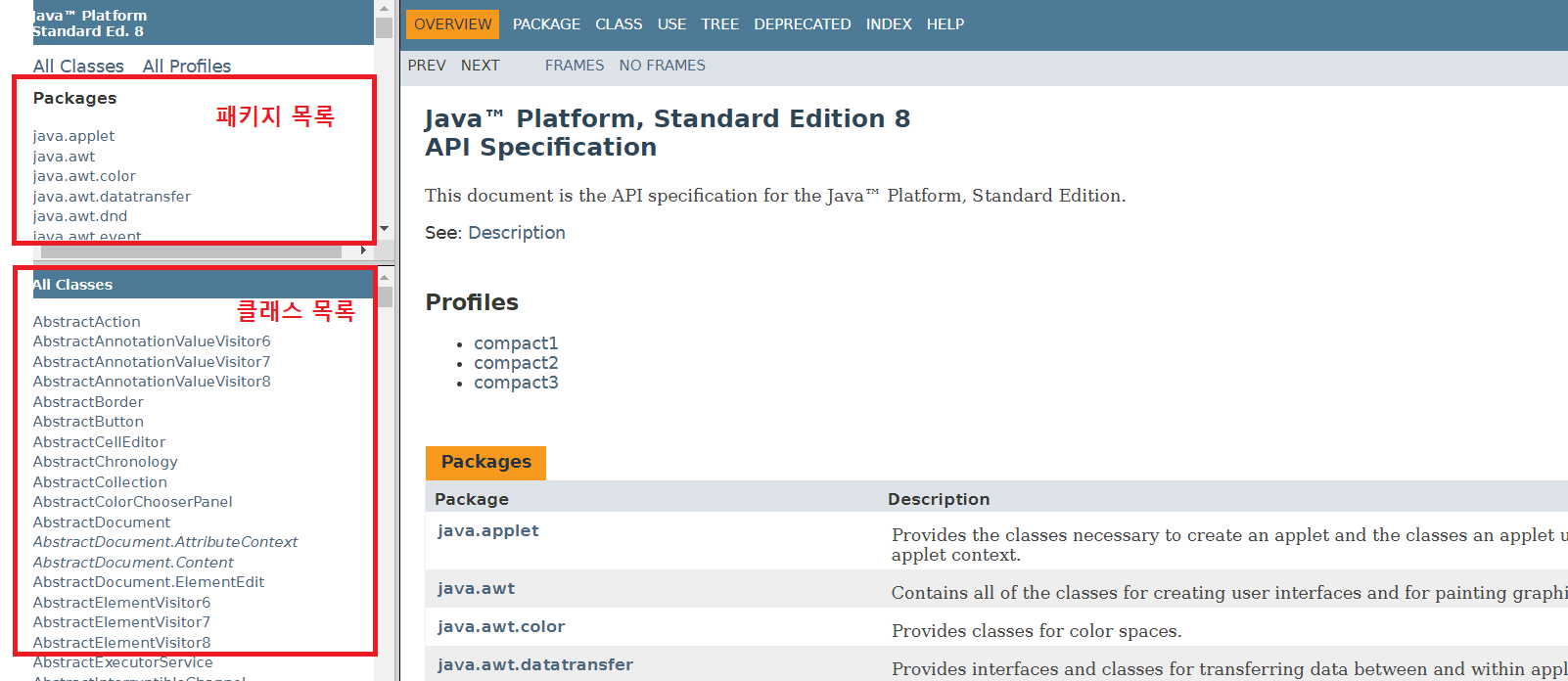Switch to FRAMES view

[x=575, y=66]
